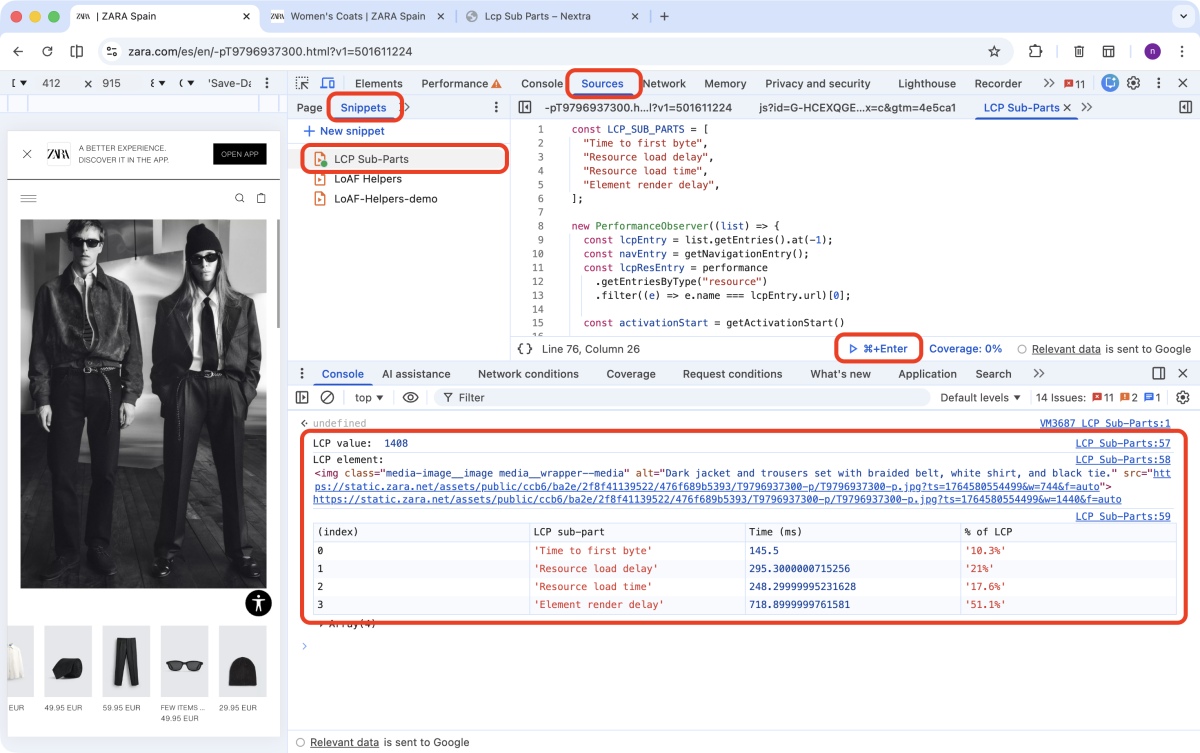
Task: Open DevTools settings via the gear icon
Action: [x=1133, y=83]
